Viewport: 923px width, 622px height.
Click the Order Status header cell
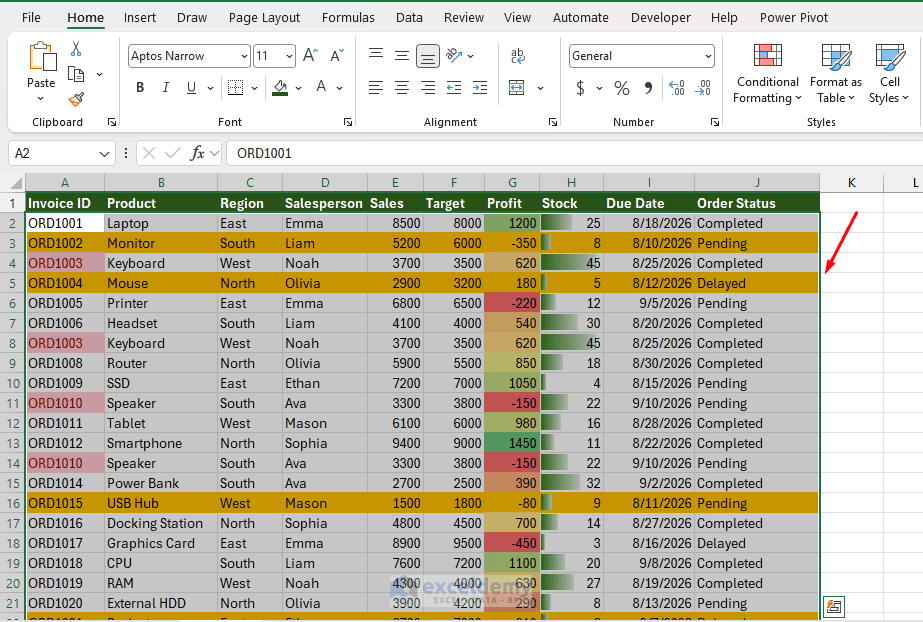point(757,203)
